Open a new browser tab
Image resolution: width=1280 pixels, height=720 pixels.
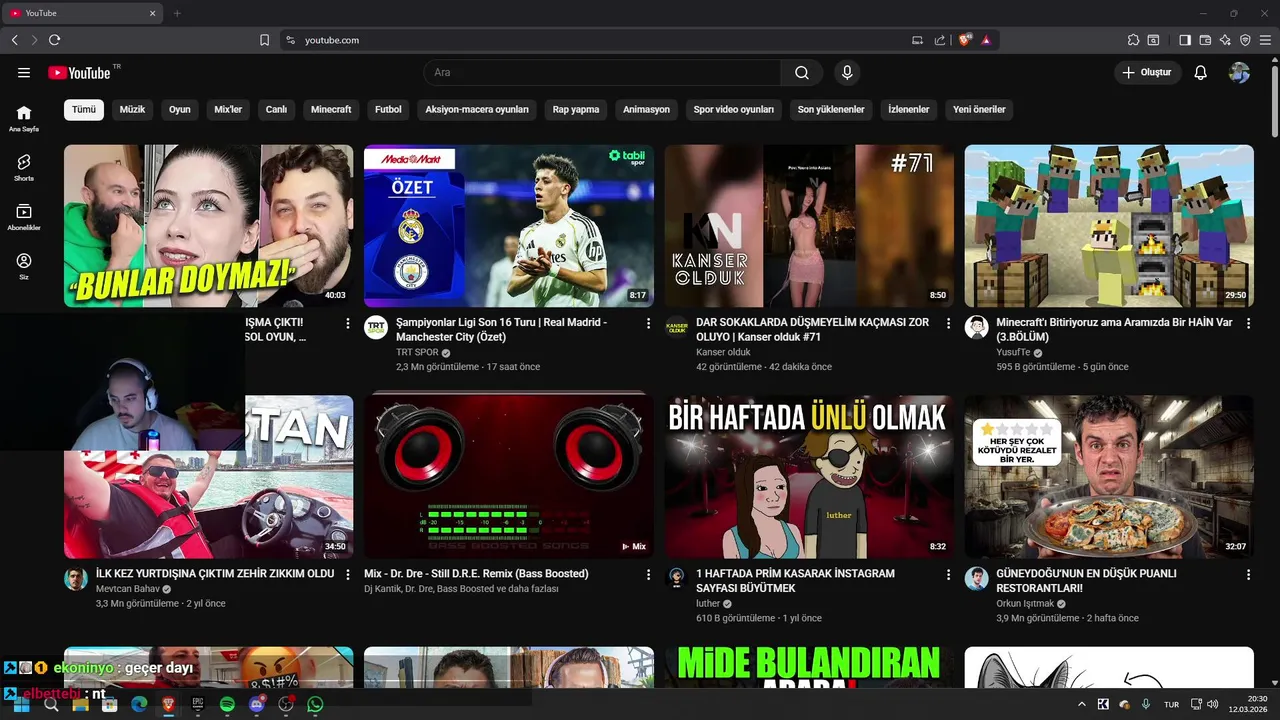point(177,13)
